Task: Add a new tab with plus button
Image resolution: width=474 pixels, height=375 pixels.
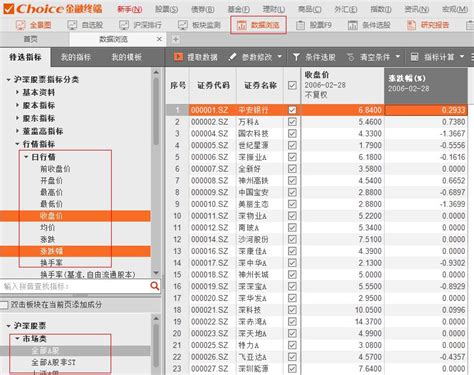Action: click(x=176, y=40)
